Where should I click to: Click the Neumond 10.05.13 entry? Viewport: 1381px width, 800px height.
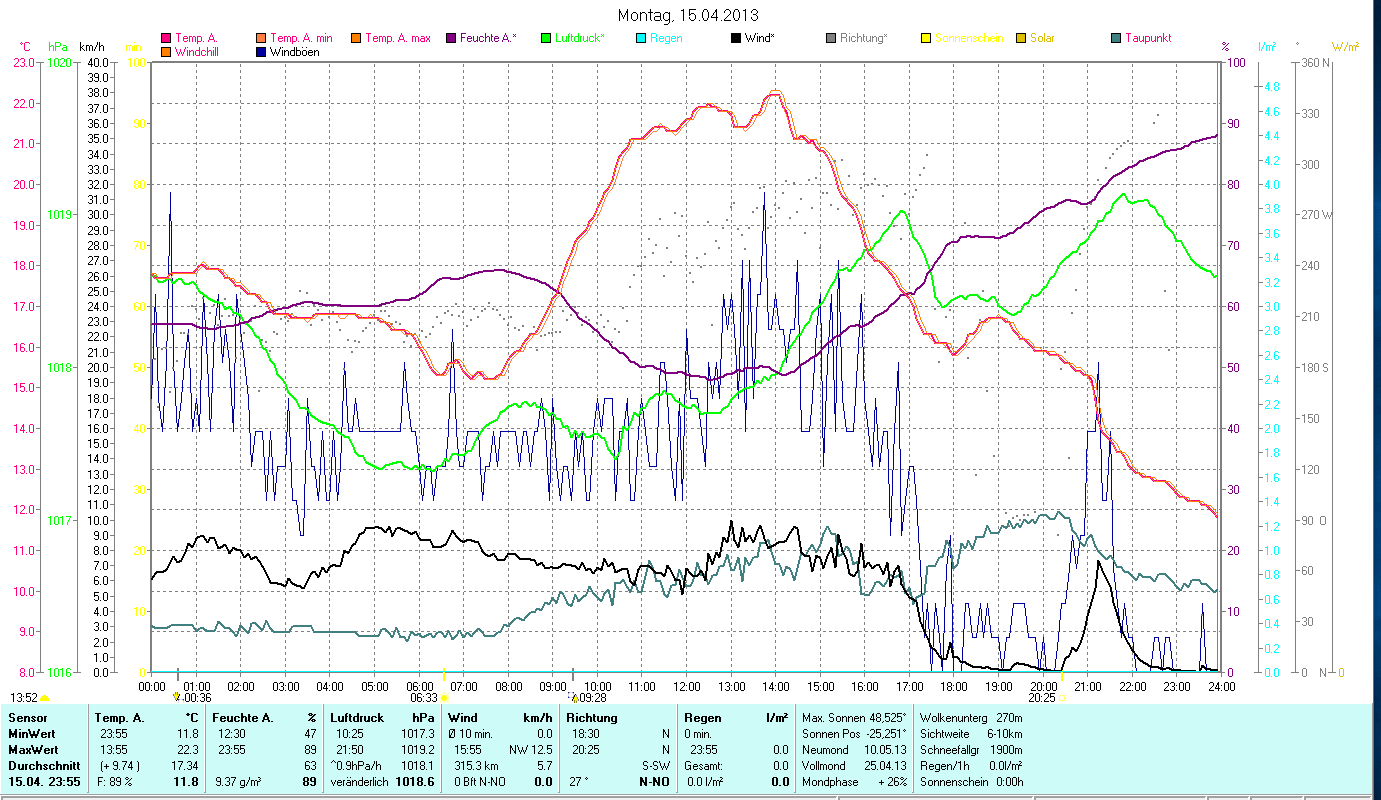point(853,749)
